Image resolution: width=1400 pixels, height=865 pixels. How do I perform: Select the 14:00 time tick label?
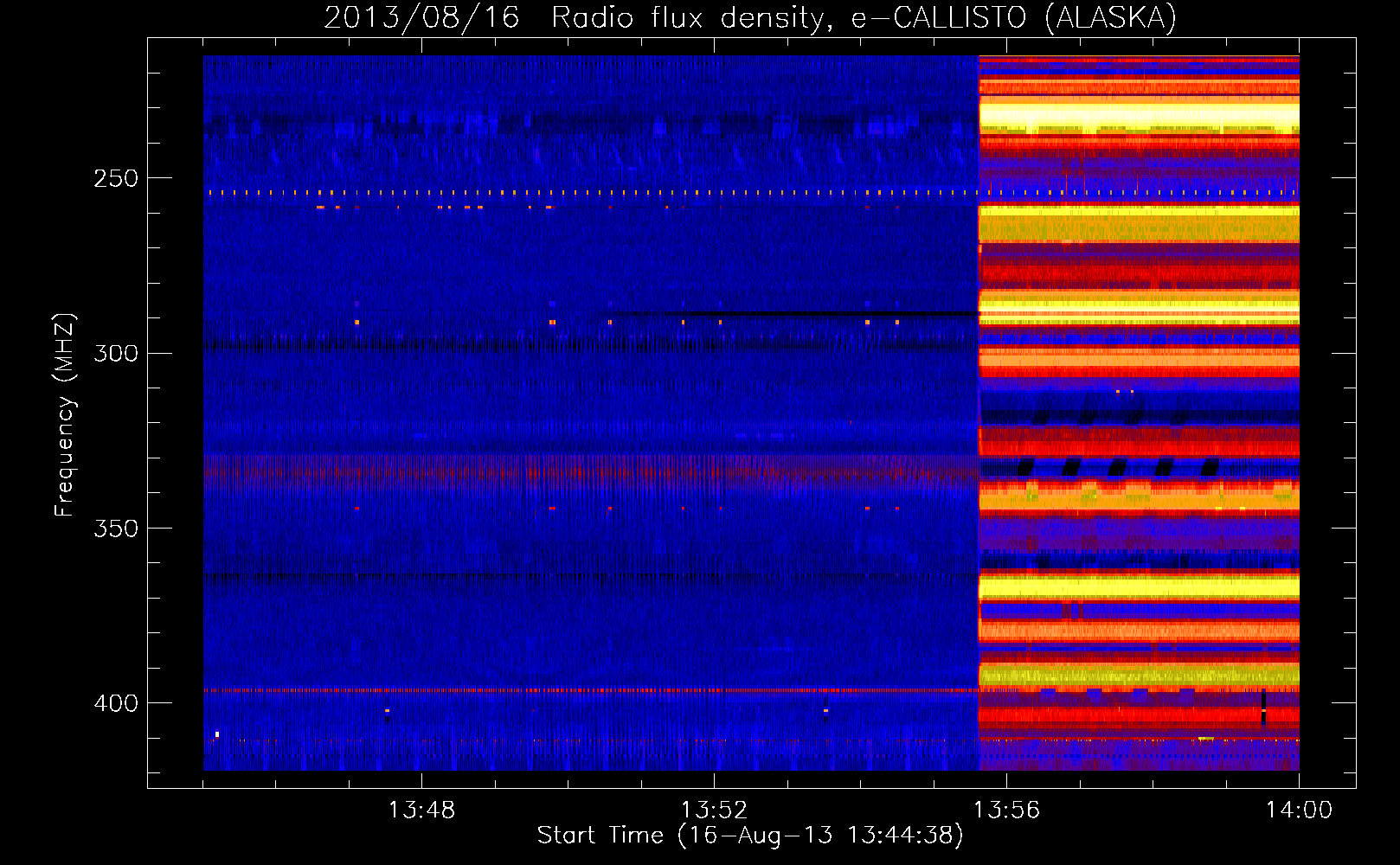tap(1299, 811)
